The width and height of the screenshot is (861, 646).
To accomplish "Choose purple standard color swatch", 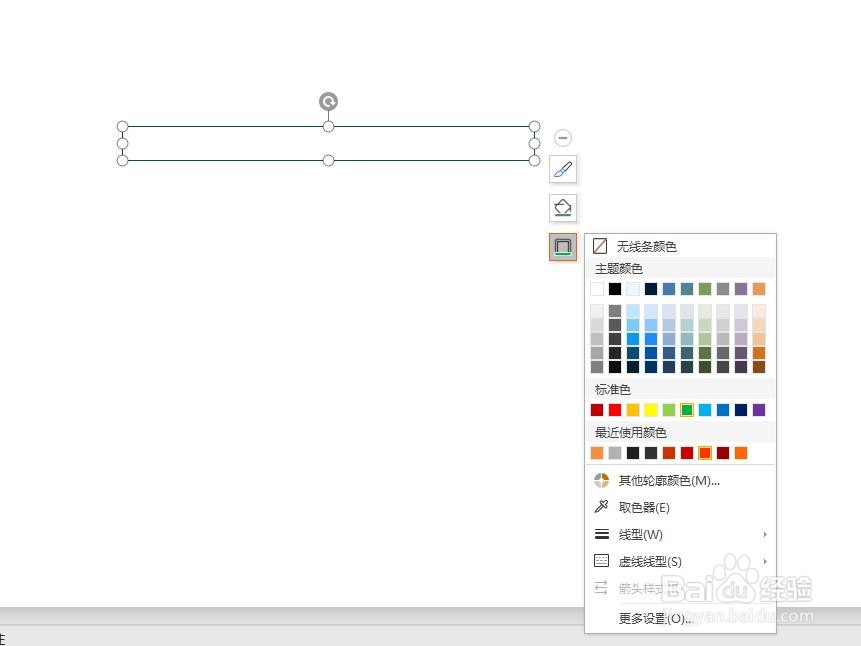I will tap(759, 410).
